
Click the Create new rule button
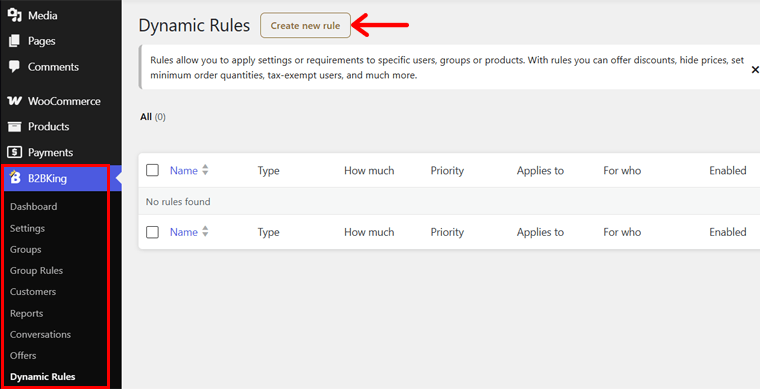(x=305, y=26)
